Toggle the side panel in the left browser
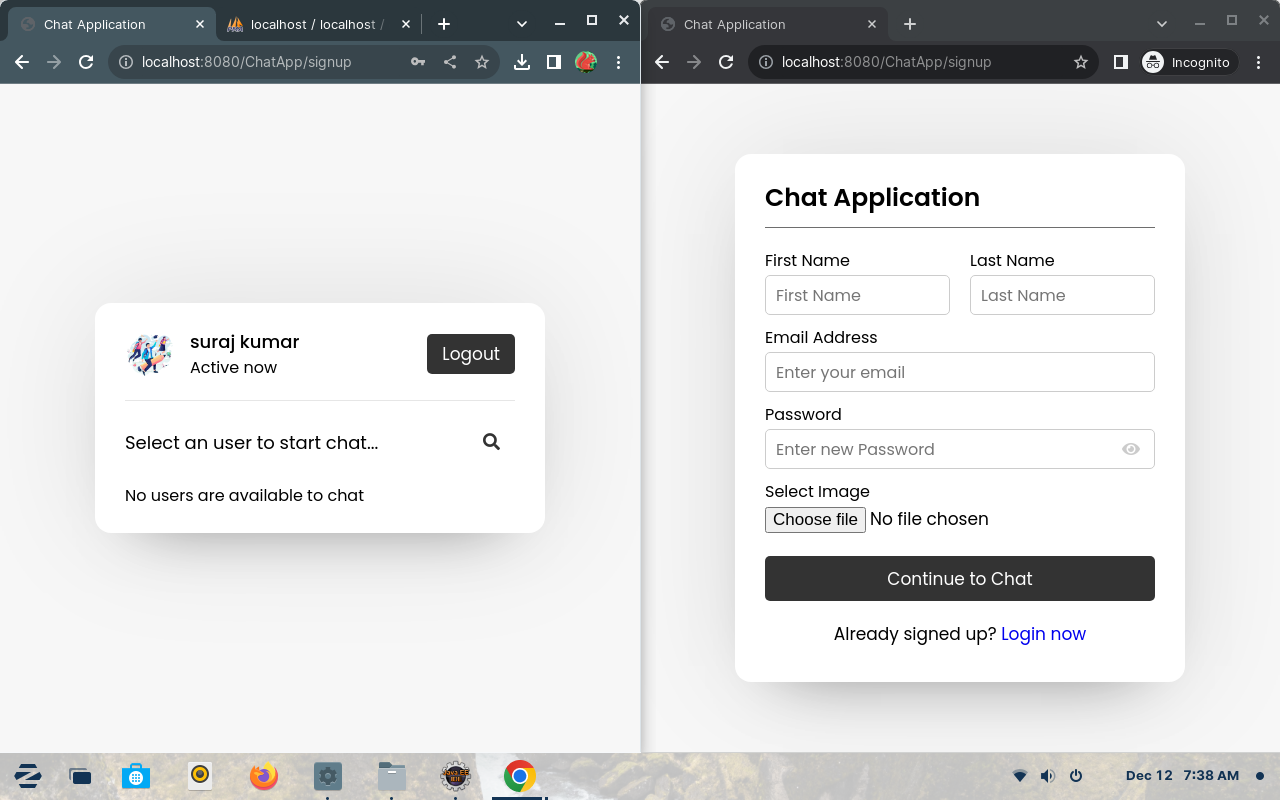This screenshot has width=1280, height=800. 553,62
